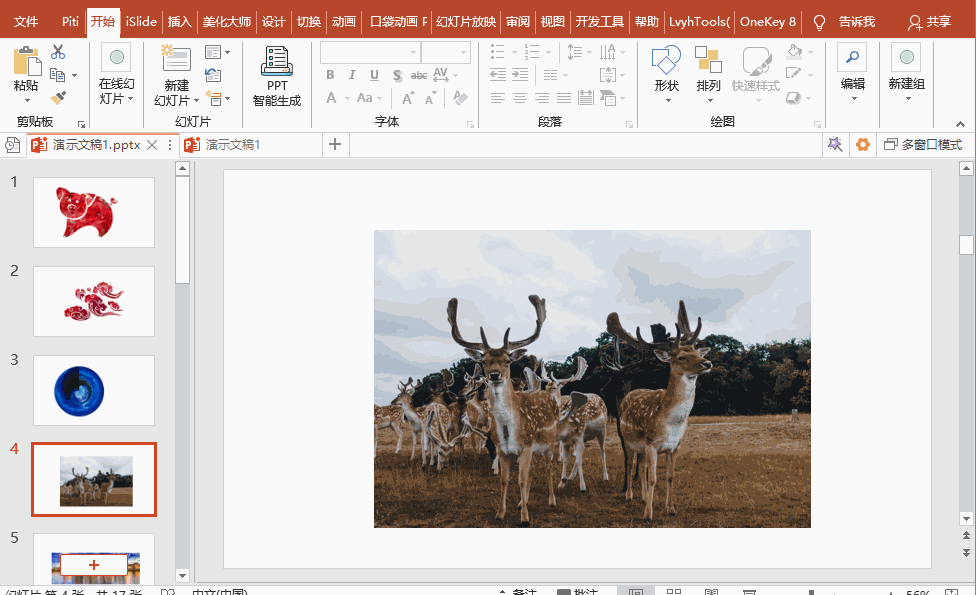The width and height of the screenshot is (976, 595).
Task: Click the magic wand icon
Action: 834,145
